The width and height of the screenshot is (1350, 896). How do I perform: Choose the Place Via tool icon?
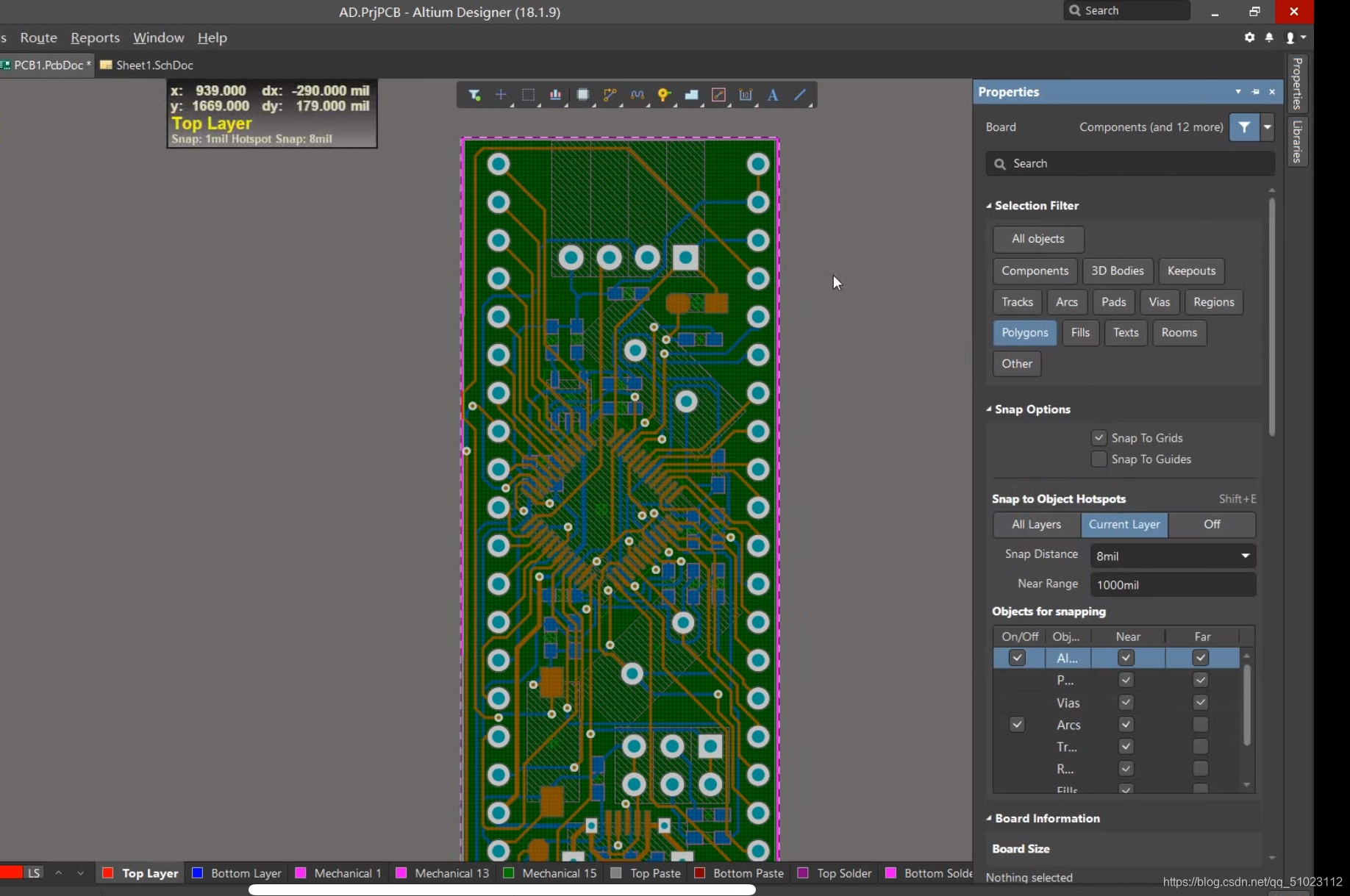[x=664, y=95]
